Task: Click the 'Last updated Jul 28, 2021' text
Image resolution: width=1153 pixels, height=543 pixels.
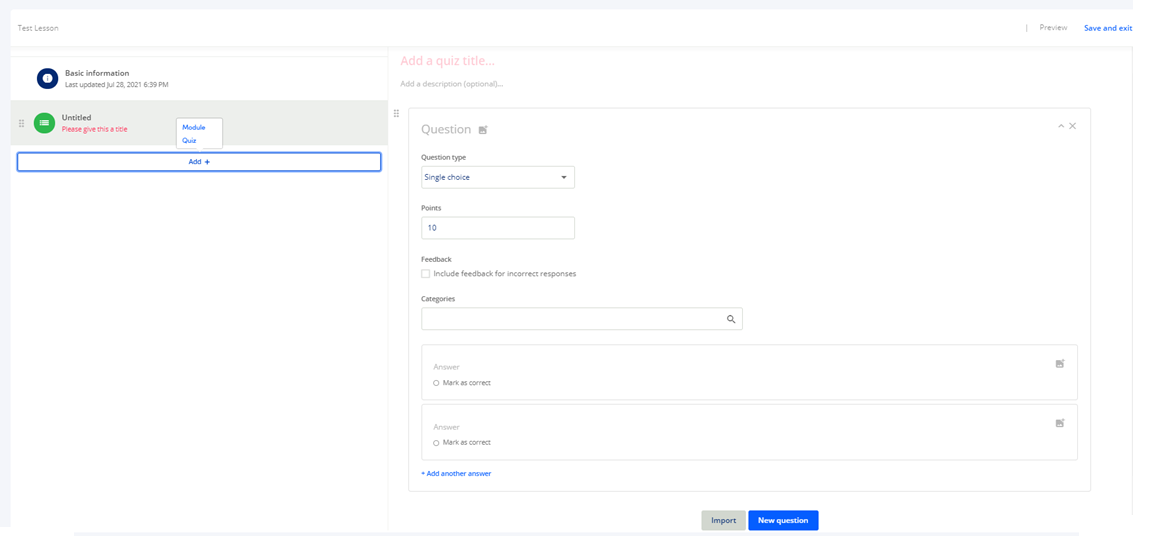Action: tap(117, 85)
